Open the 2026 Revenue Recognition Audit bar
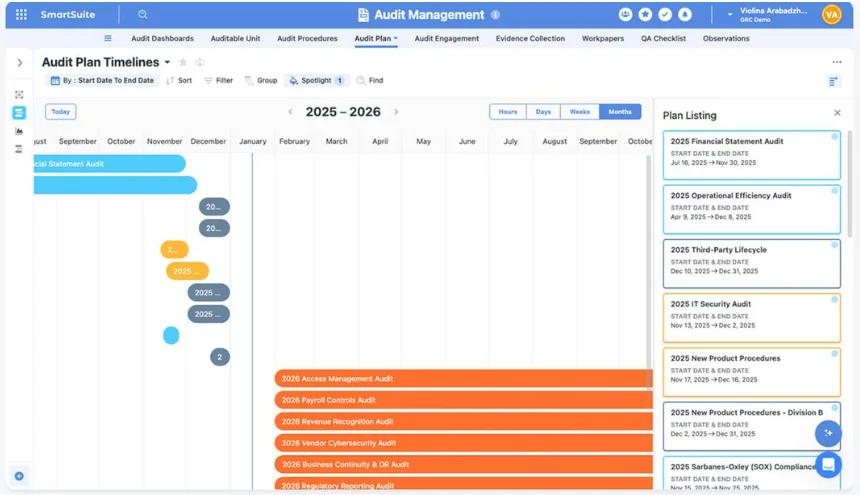Screen dimensions: 860x495 point(463,422)
